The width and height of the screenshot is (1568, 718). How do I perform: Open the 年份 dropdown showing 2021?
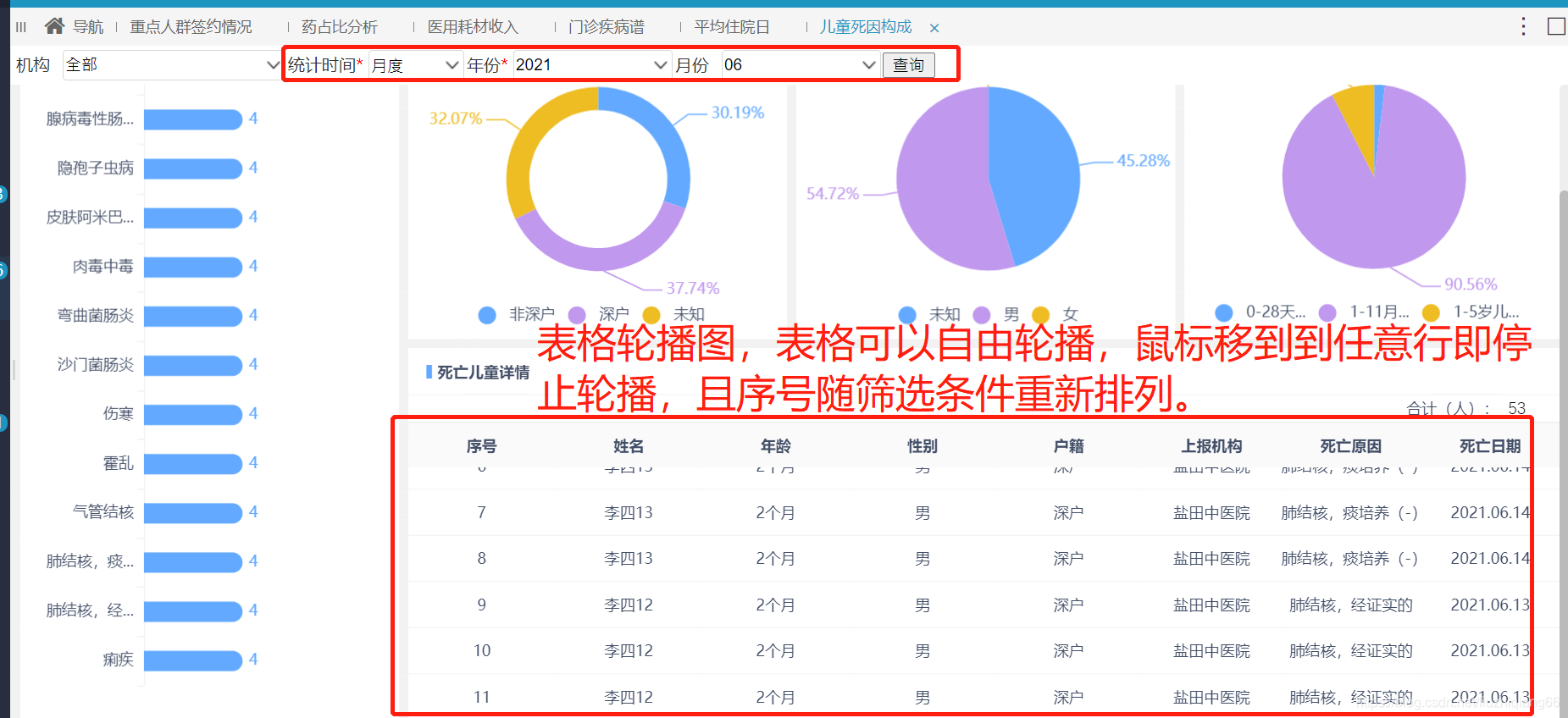(x=591, y=65)
